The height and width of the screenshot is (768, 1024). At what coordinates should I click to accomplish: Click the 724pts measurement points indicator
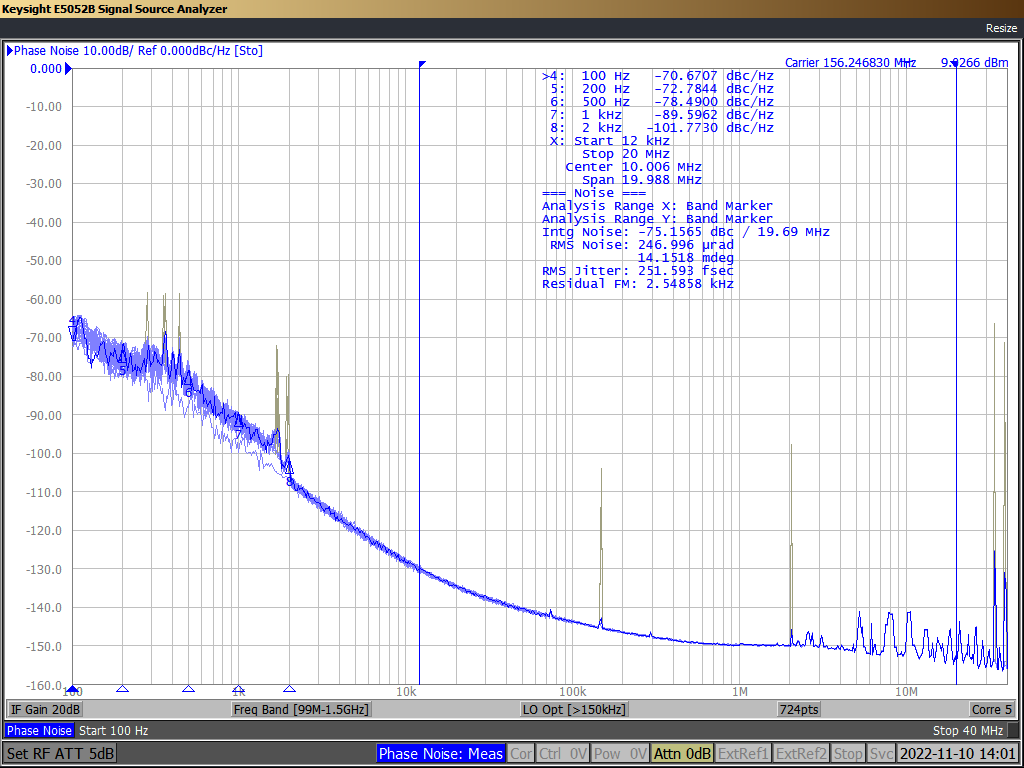(x=798, y=708)
